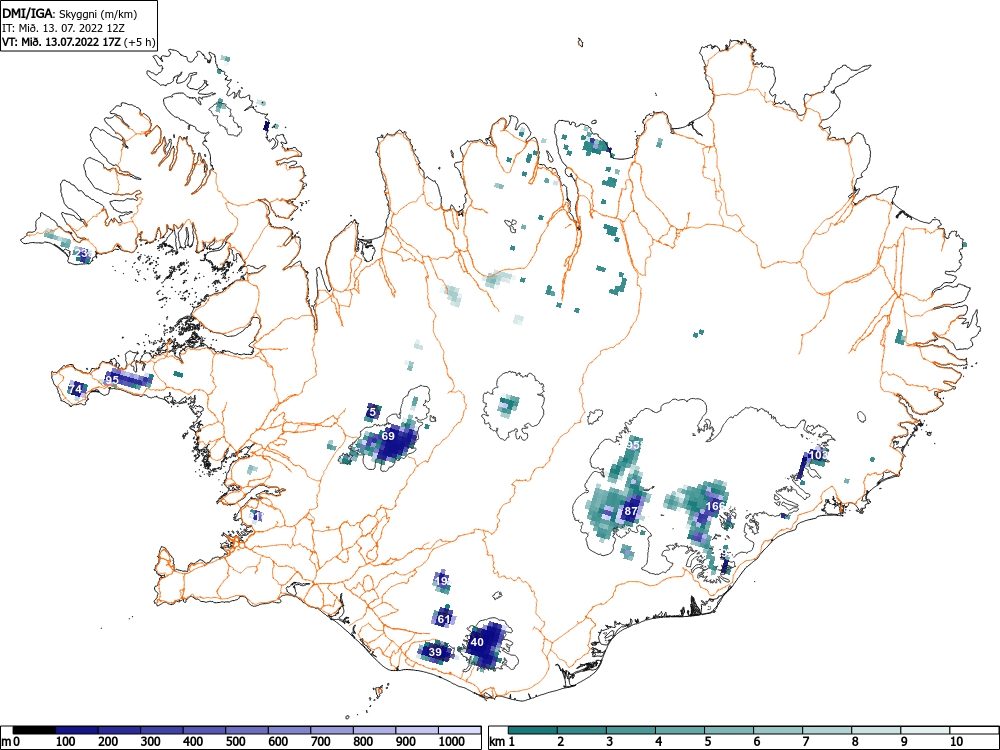Click the 'DMI/IGA: Skyggni (m/km)' title text
1000x750 pixels.
pos(70,14)
